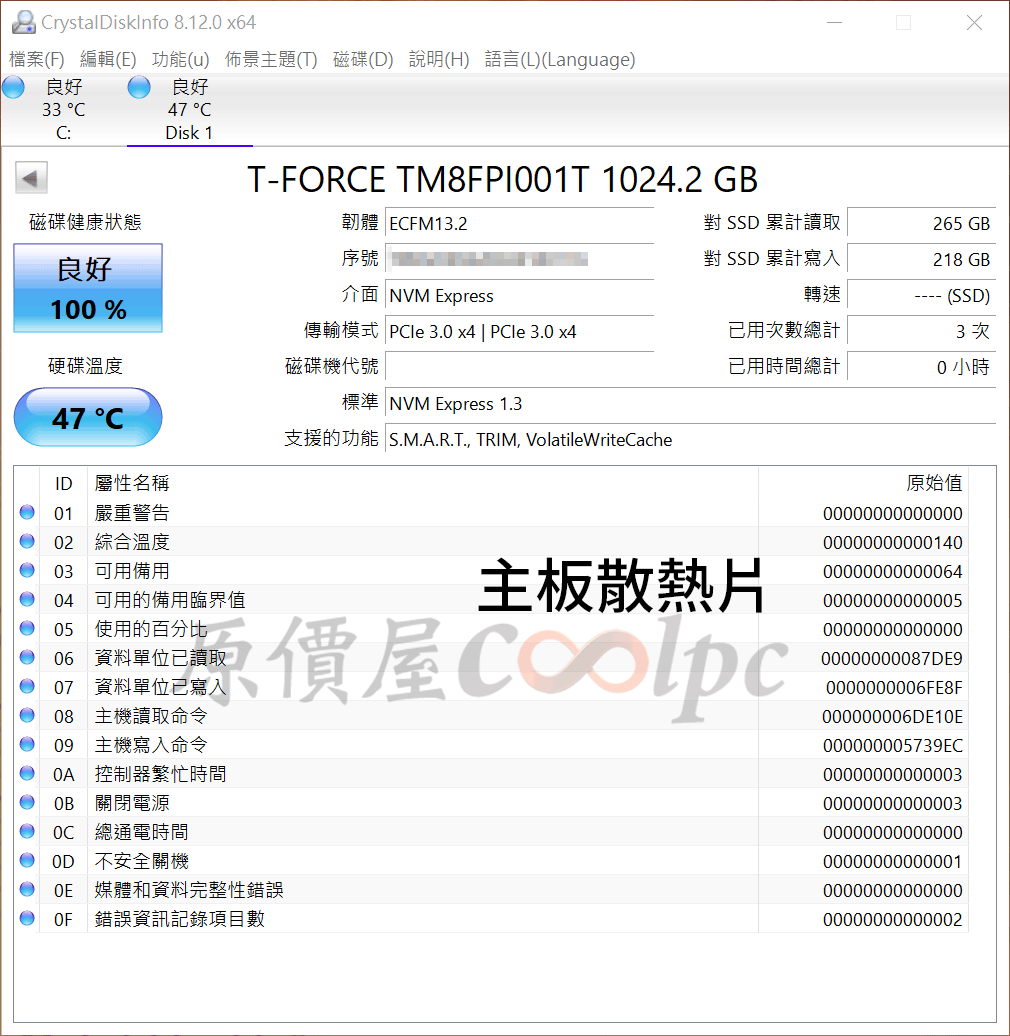Viewport: 1010px width, 1036px height.
Task: Click the drive title T-FORCE TM8FPI001T 1024.2 GB
Action: pos(503,179)
